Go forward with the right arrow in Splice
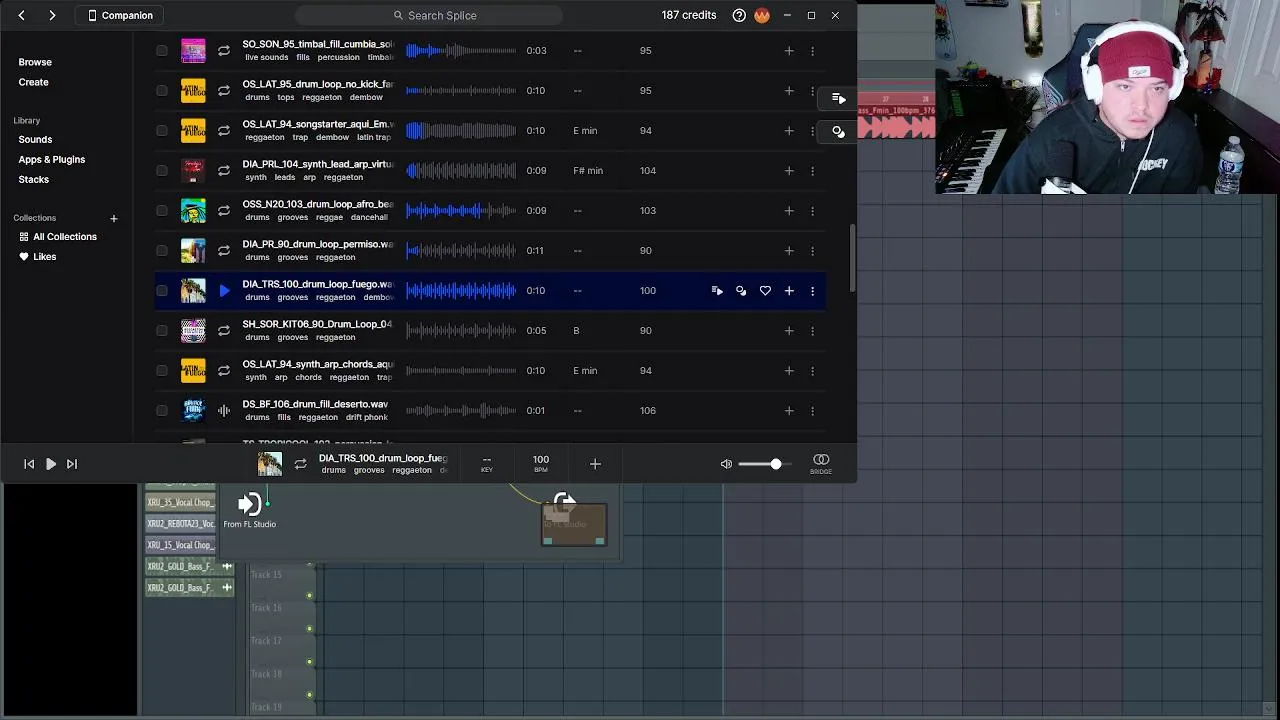The width and height of the screenshot is (1280, 720). (x=52, y=15)
